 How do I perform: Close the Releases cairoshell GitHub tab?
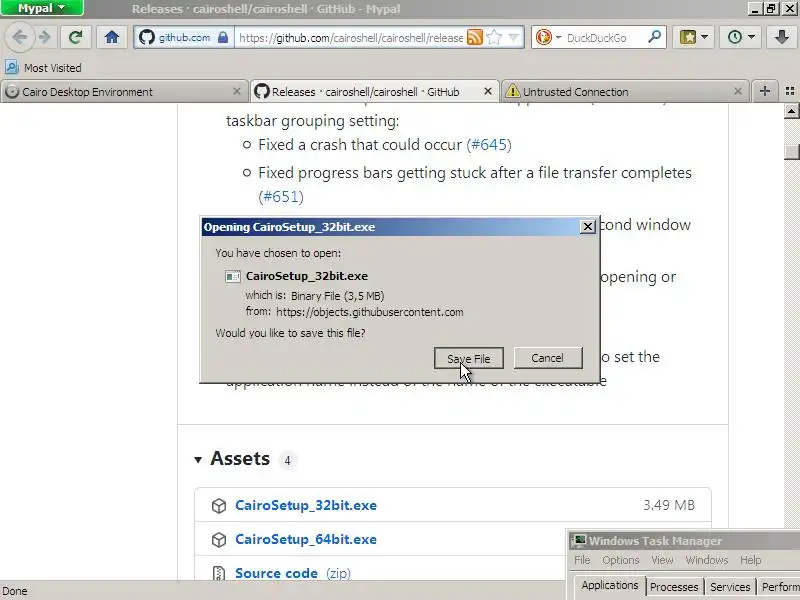[488, 91]
